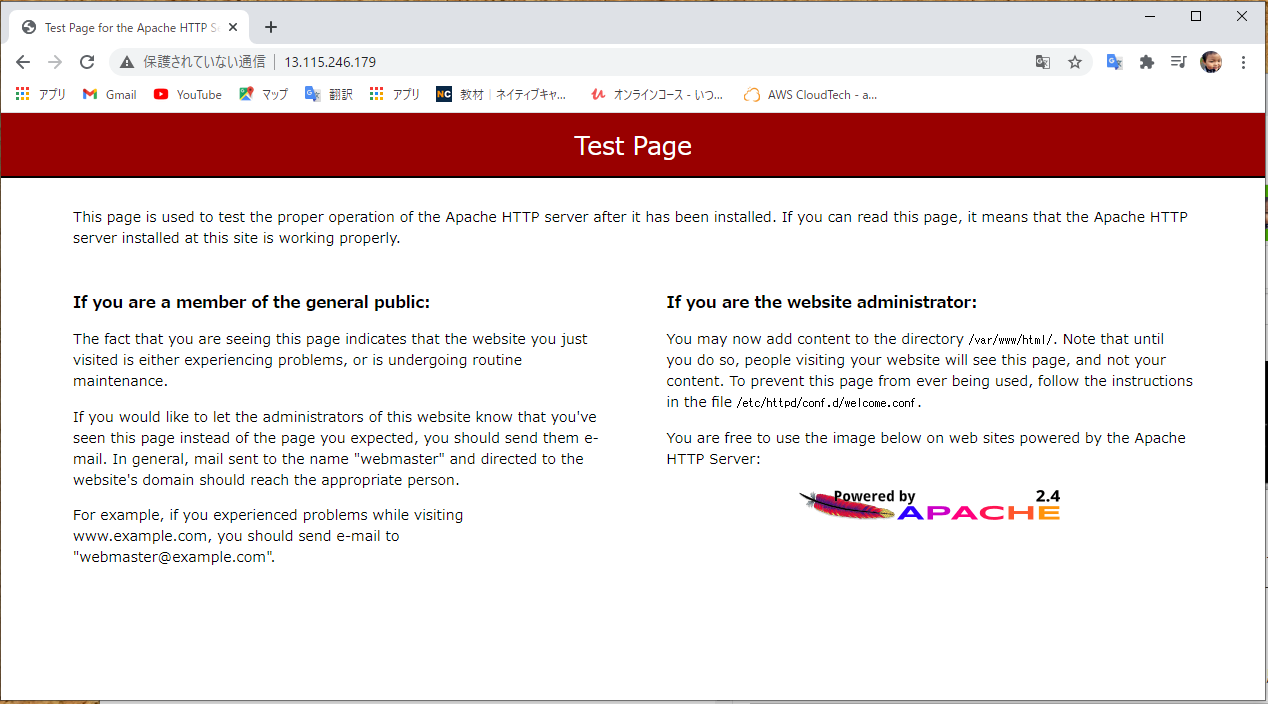Viewport: 1268px width, 704px height.
Task: Open the AWS CloudTech bookmark
Action: tap(811, 95)
